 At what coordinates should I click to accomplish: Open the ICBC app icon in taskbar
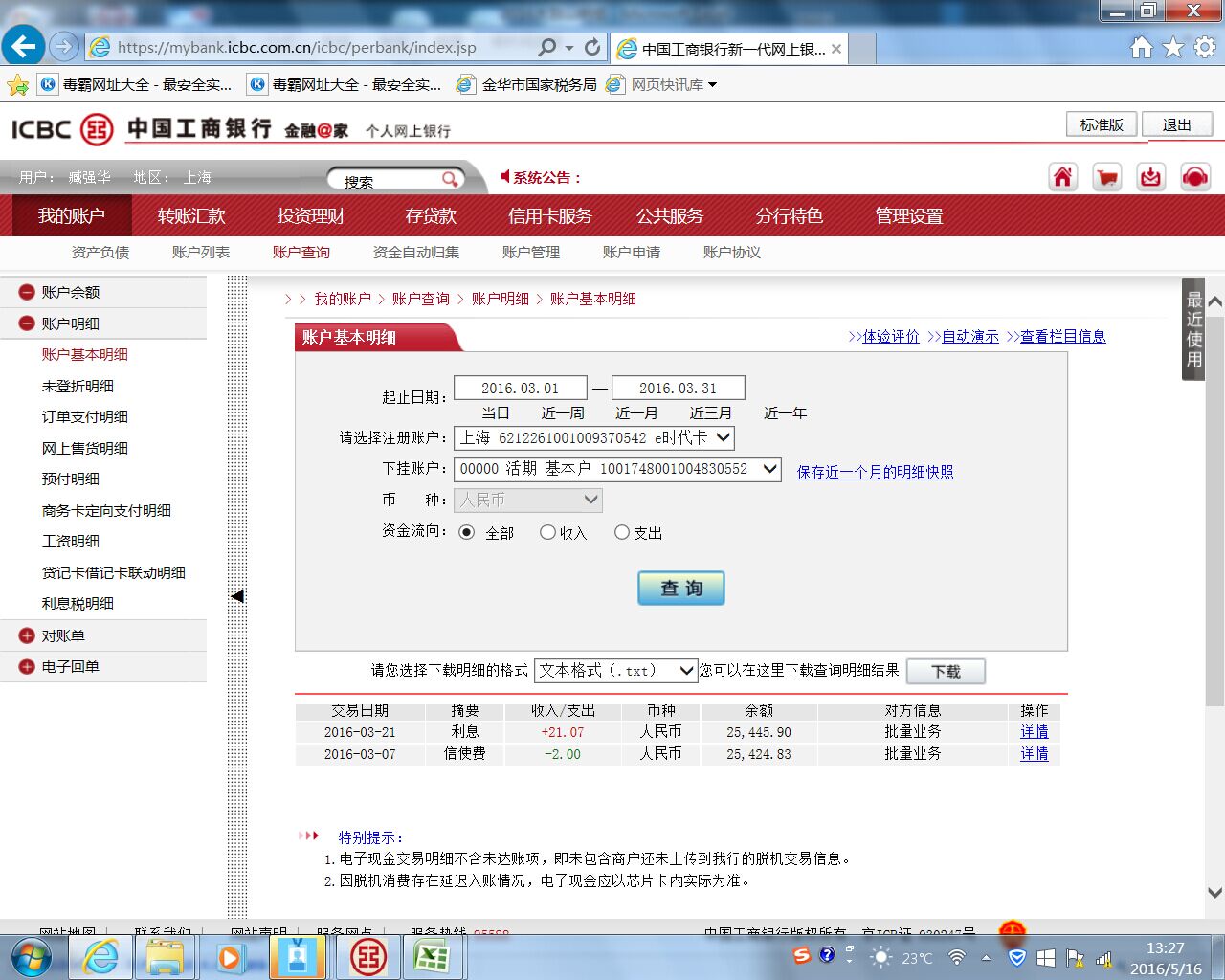pos(367,957)
